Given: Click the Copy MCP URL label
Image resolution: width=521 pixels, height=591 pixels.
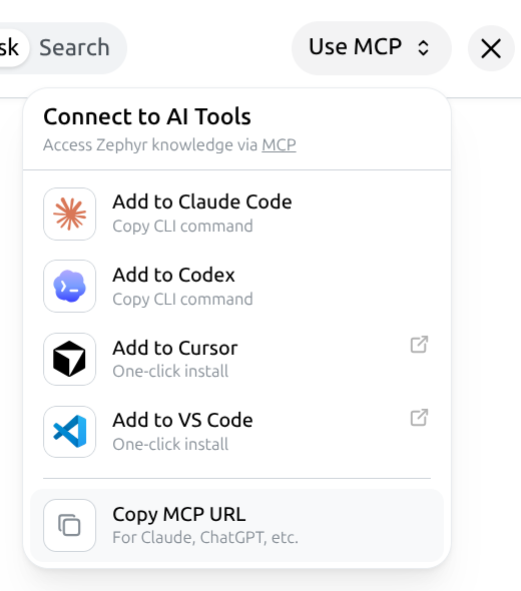Looking at the screenshot, I should 179,514.
